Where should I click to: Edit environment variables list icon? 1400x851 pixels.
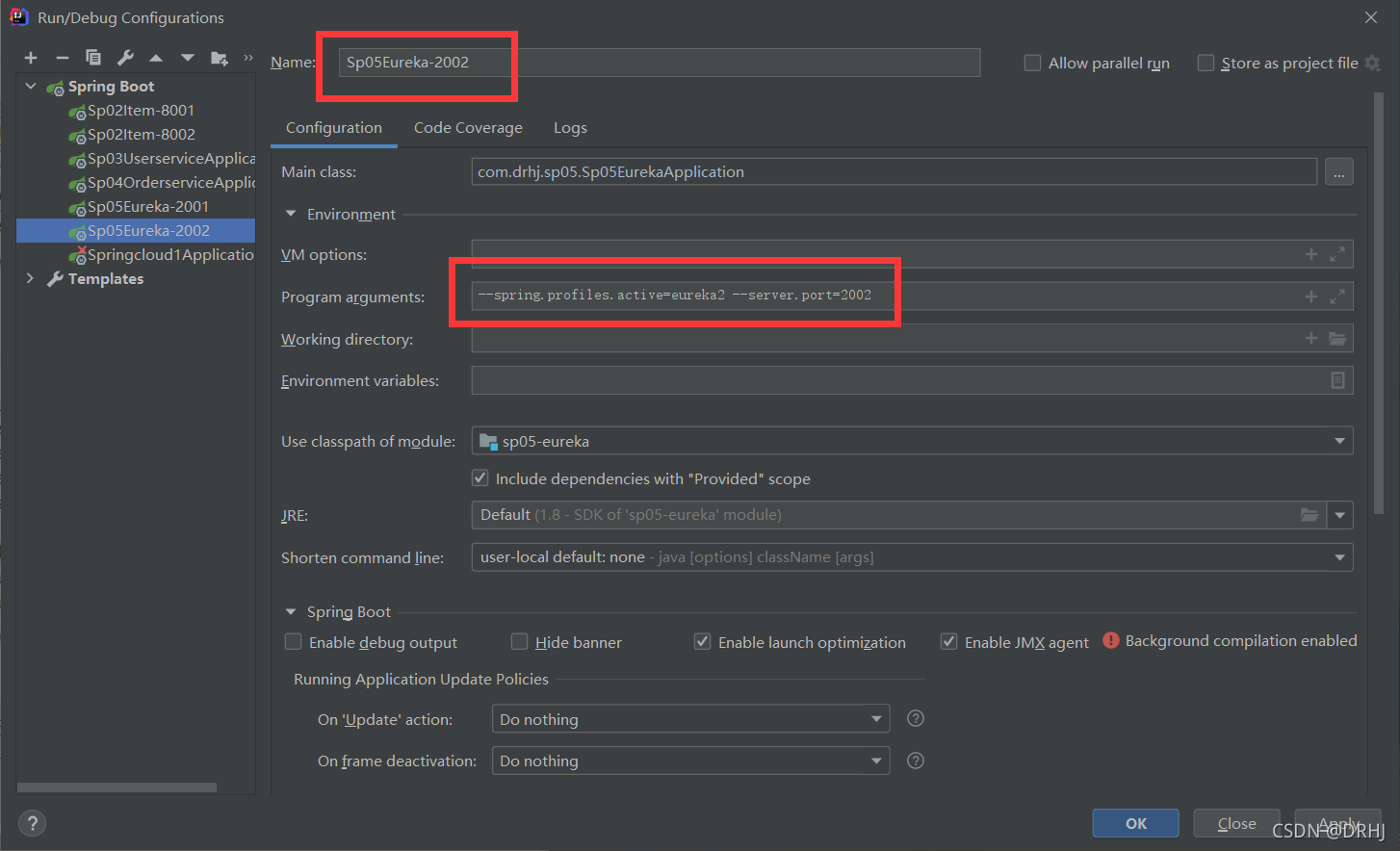point(1337,380)
